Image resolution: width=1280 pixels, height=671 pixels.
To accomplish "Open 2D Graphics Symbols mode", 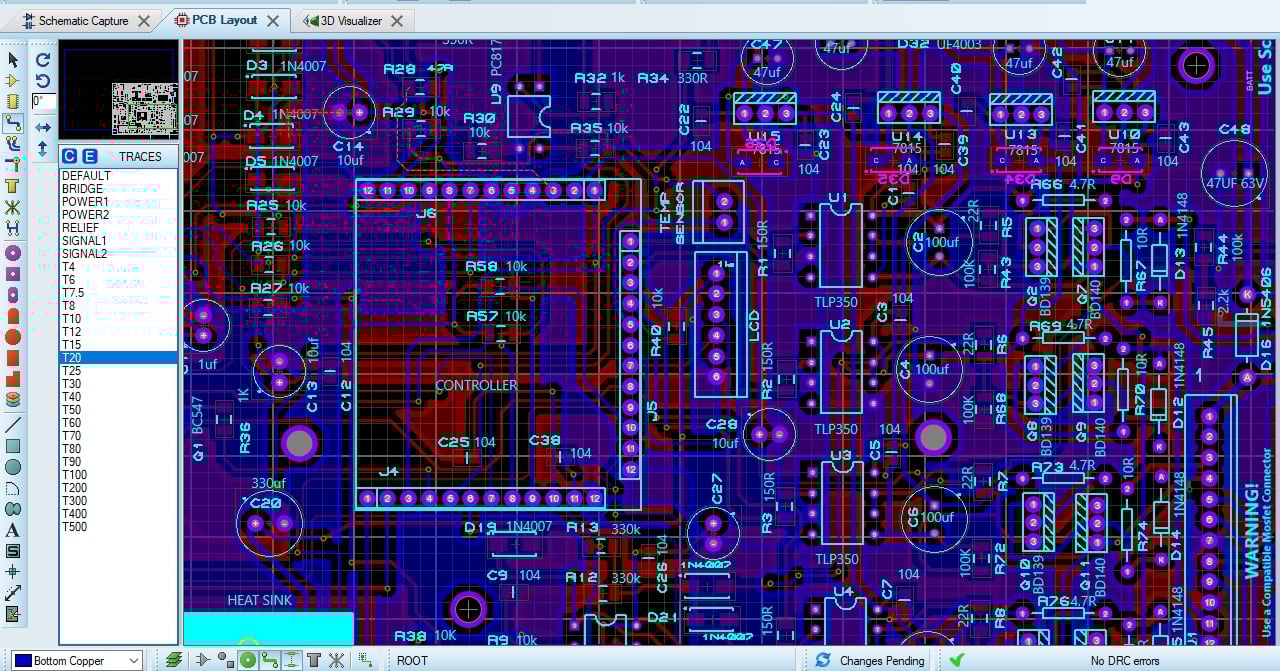I will [x=13, y=551].
